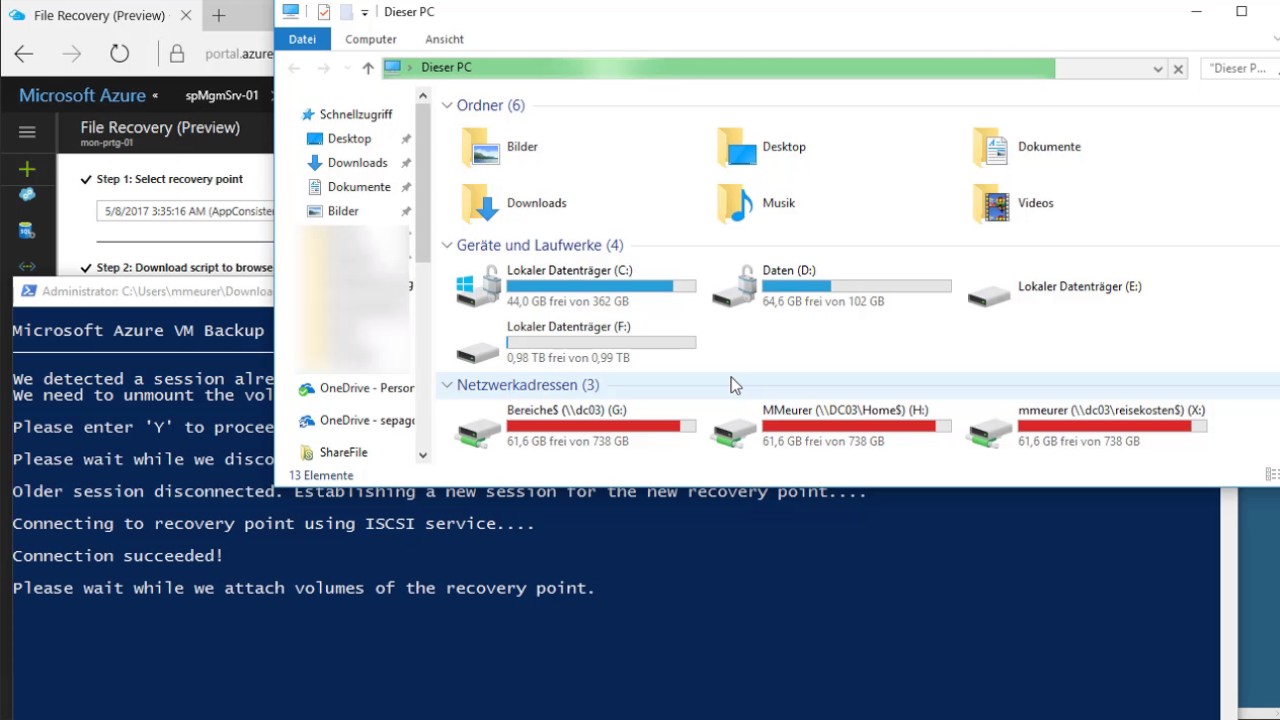
Task: Click the Explorer up-one-level arrow
Action: point(368,68)
